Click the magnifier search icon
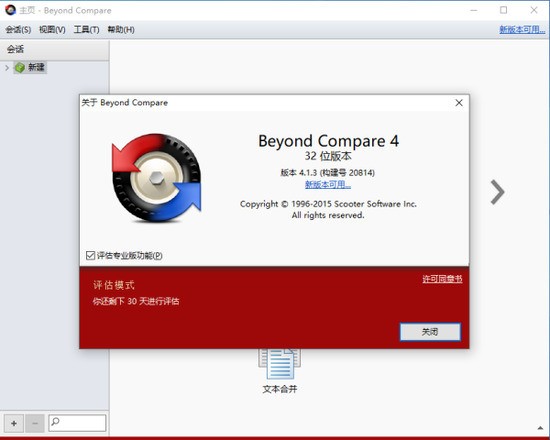Screen dimensions: 550x440 tap(55, 421)
